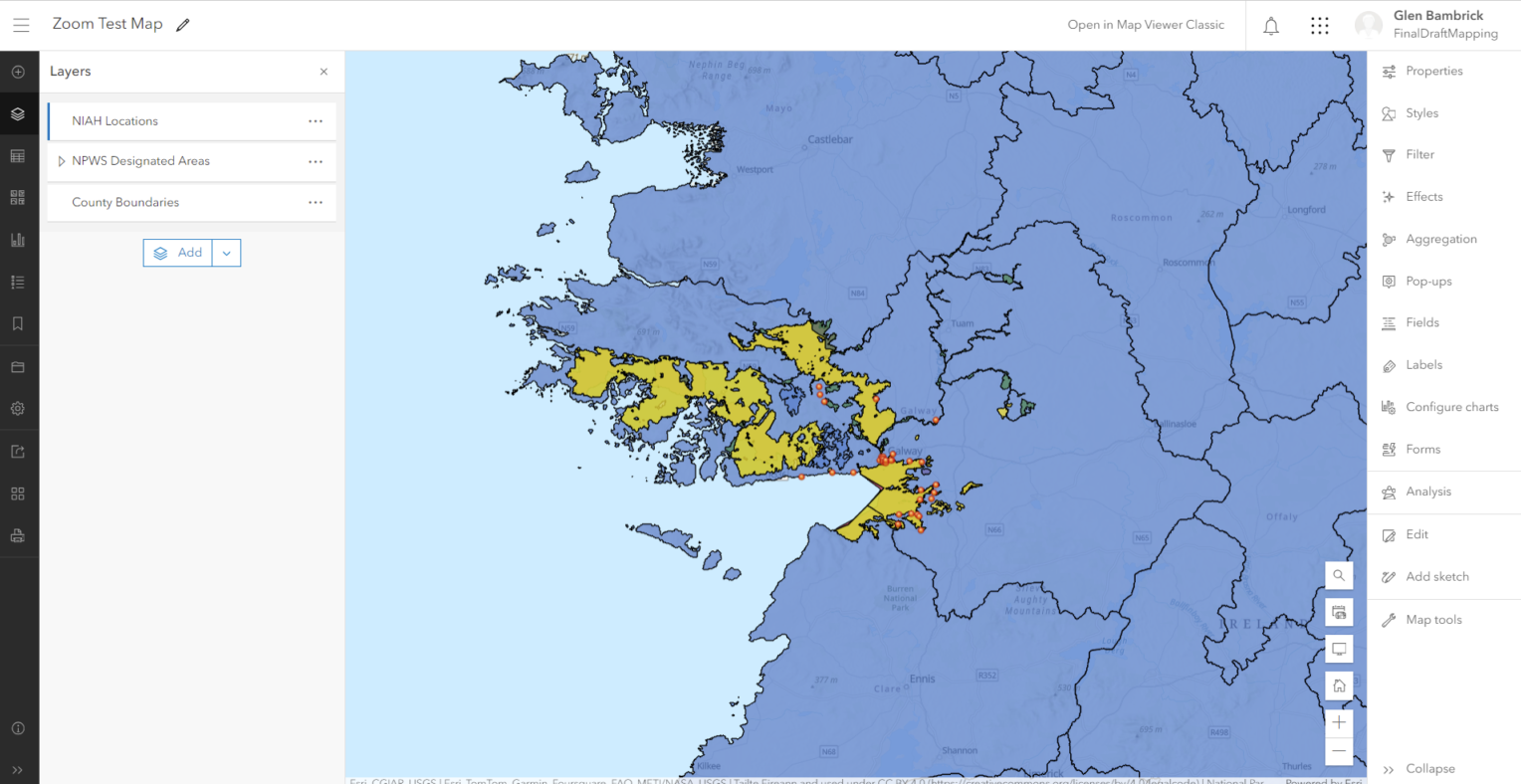Expand the NPWS Designated Areas layer
The width and height of the screenshot is (1521, 784).
[x=62, y=160]
